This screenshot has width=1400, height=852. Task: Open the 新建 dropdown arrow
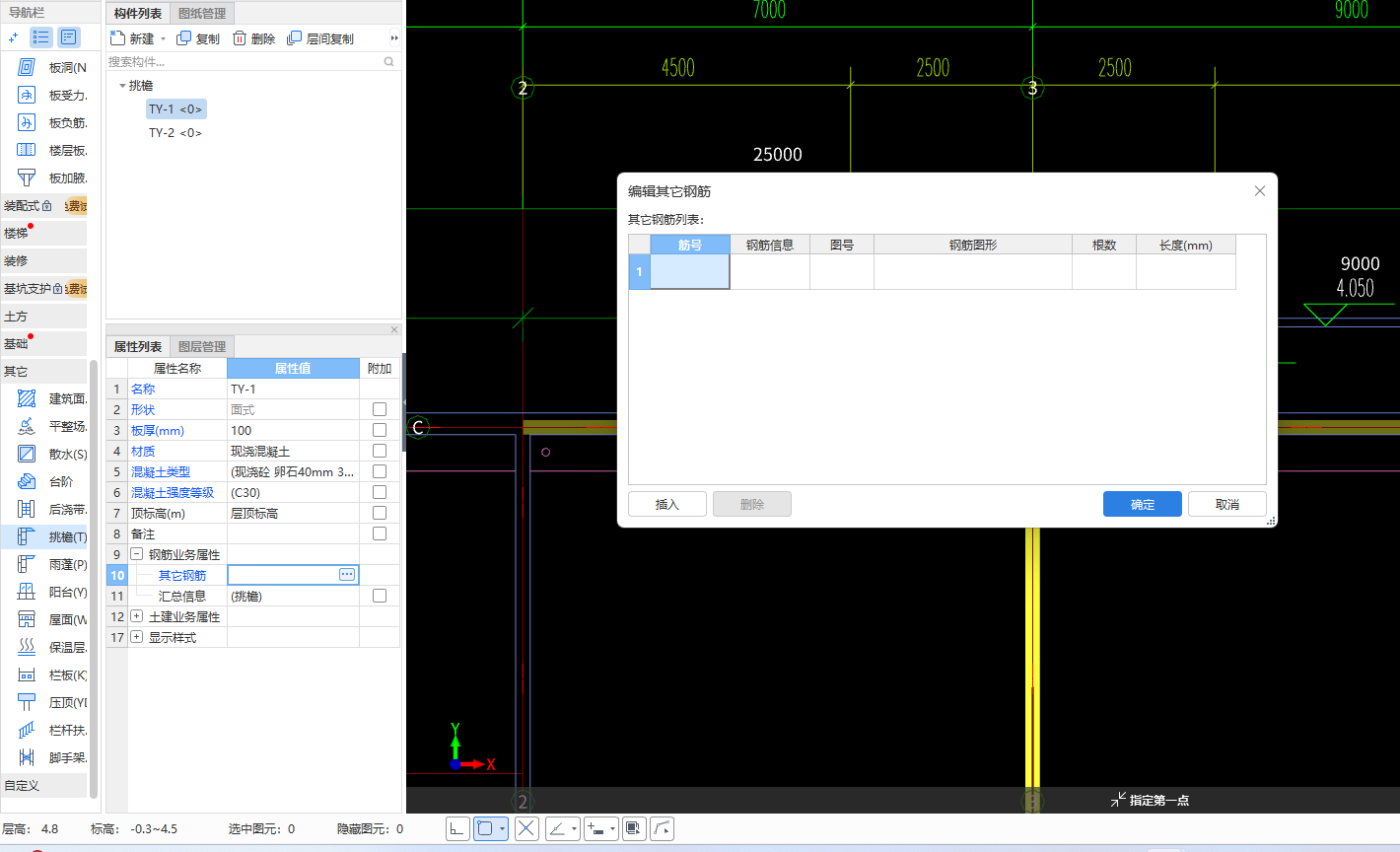point(164,38)
